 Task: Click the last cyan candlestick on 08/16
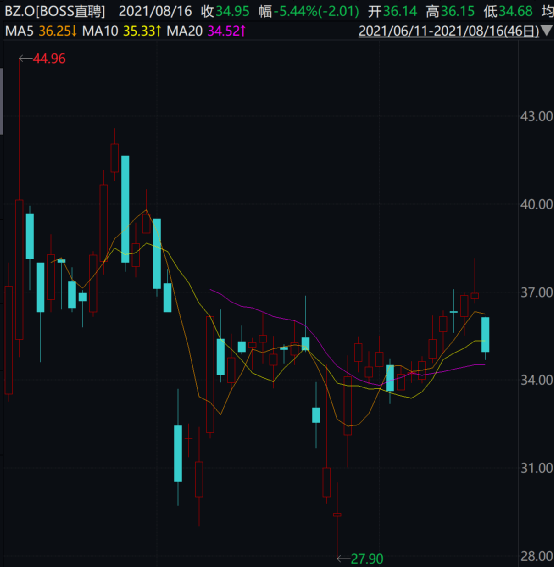click(485, 334)
